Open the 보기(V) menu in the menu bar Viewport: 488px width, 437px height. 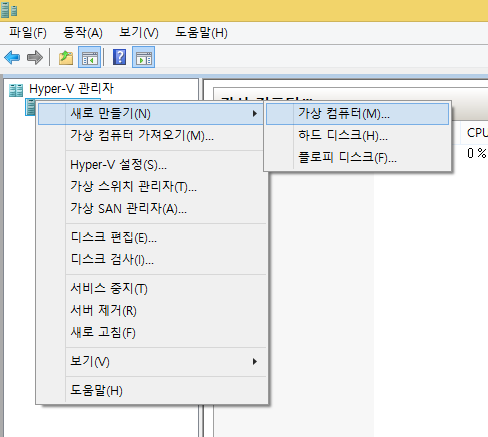pos(139,33)
